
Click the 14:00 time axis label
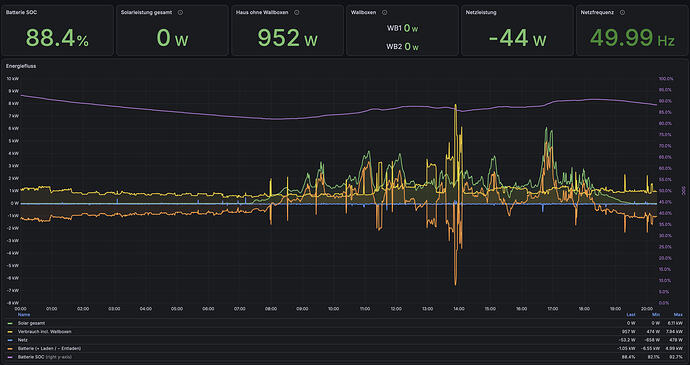point(459,309)
